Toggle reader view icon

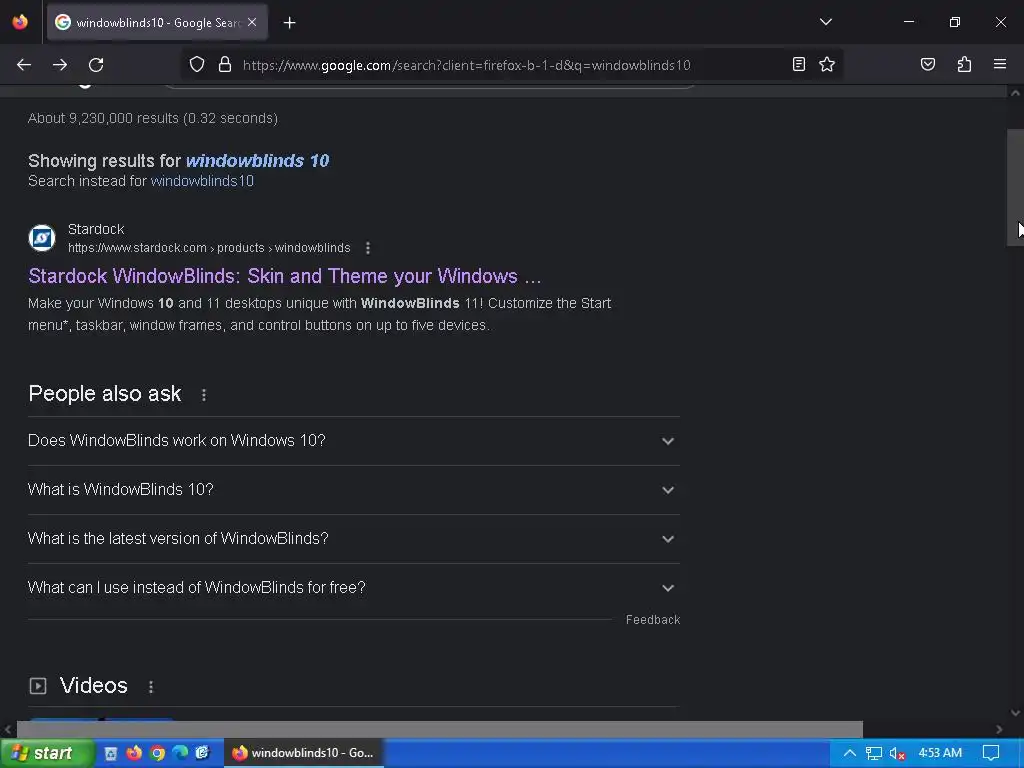(x=798, y=64)
